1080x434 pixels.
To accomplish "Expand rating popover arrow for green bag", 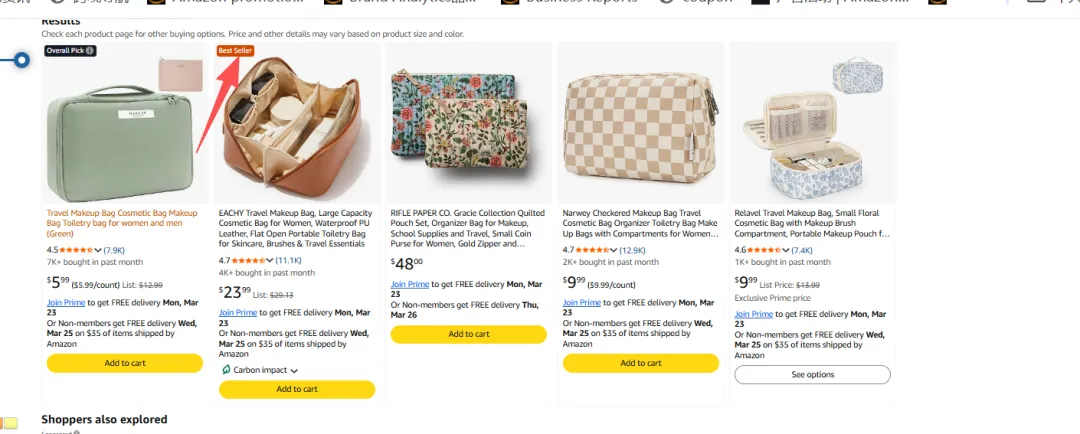I will point(99,249).
